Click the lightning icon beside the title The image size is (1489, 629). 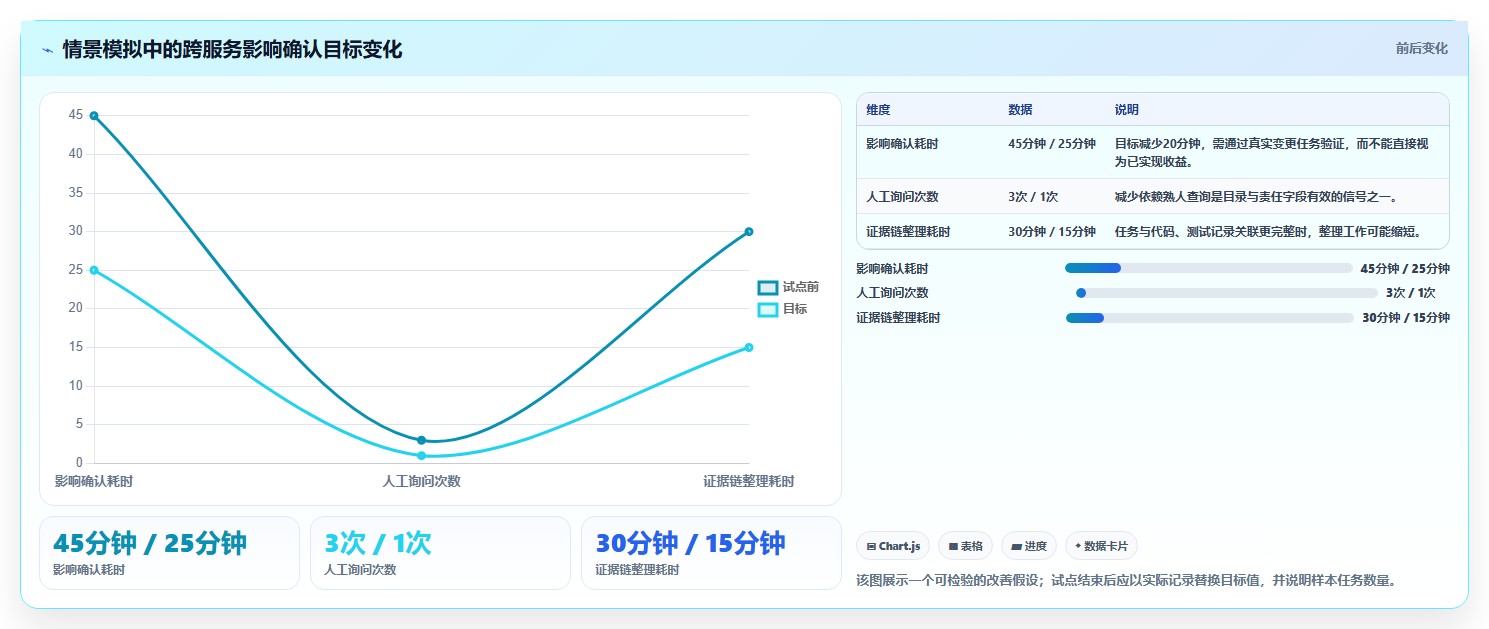point(47,50)
